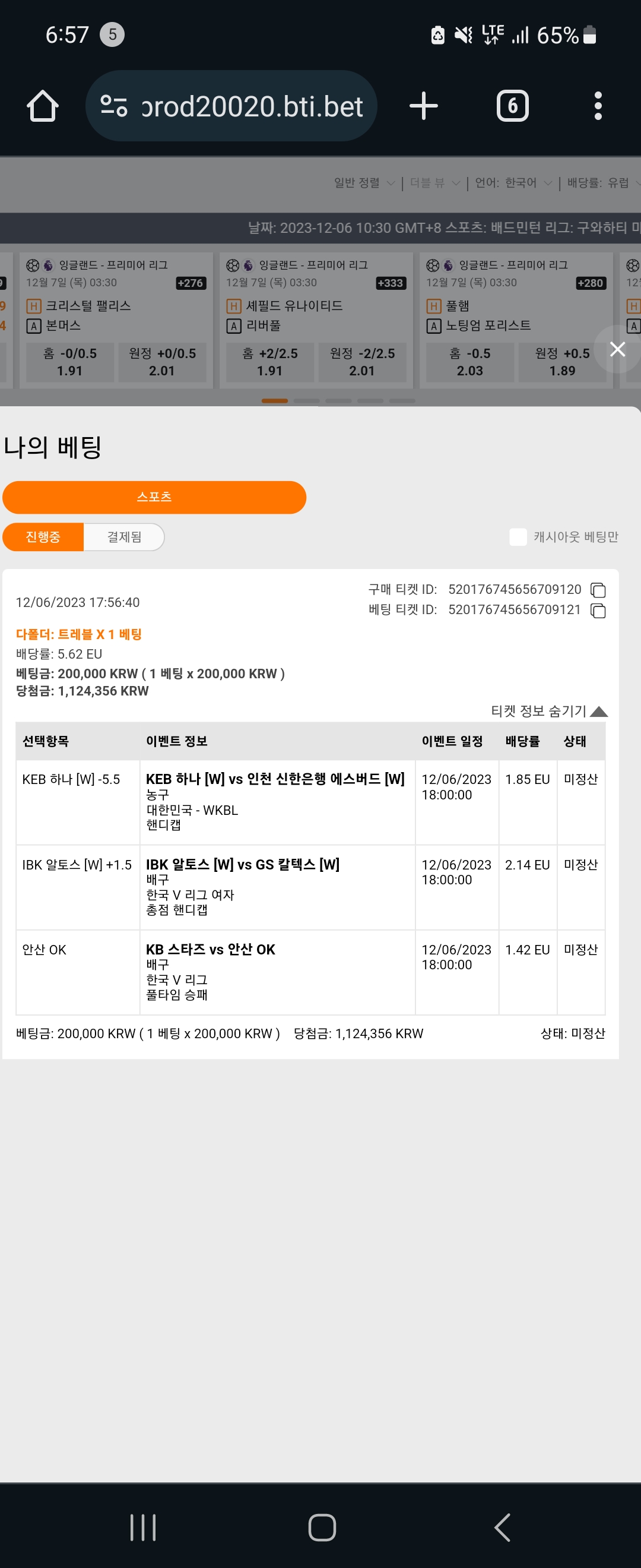This screenshot has height=1568, width=641.
Task: Open a new tab with the plus icon
Action: (x=424, y=106)
